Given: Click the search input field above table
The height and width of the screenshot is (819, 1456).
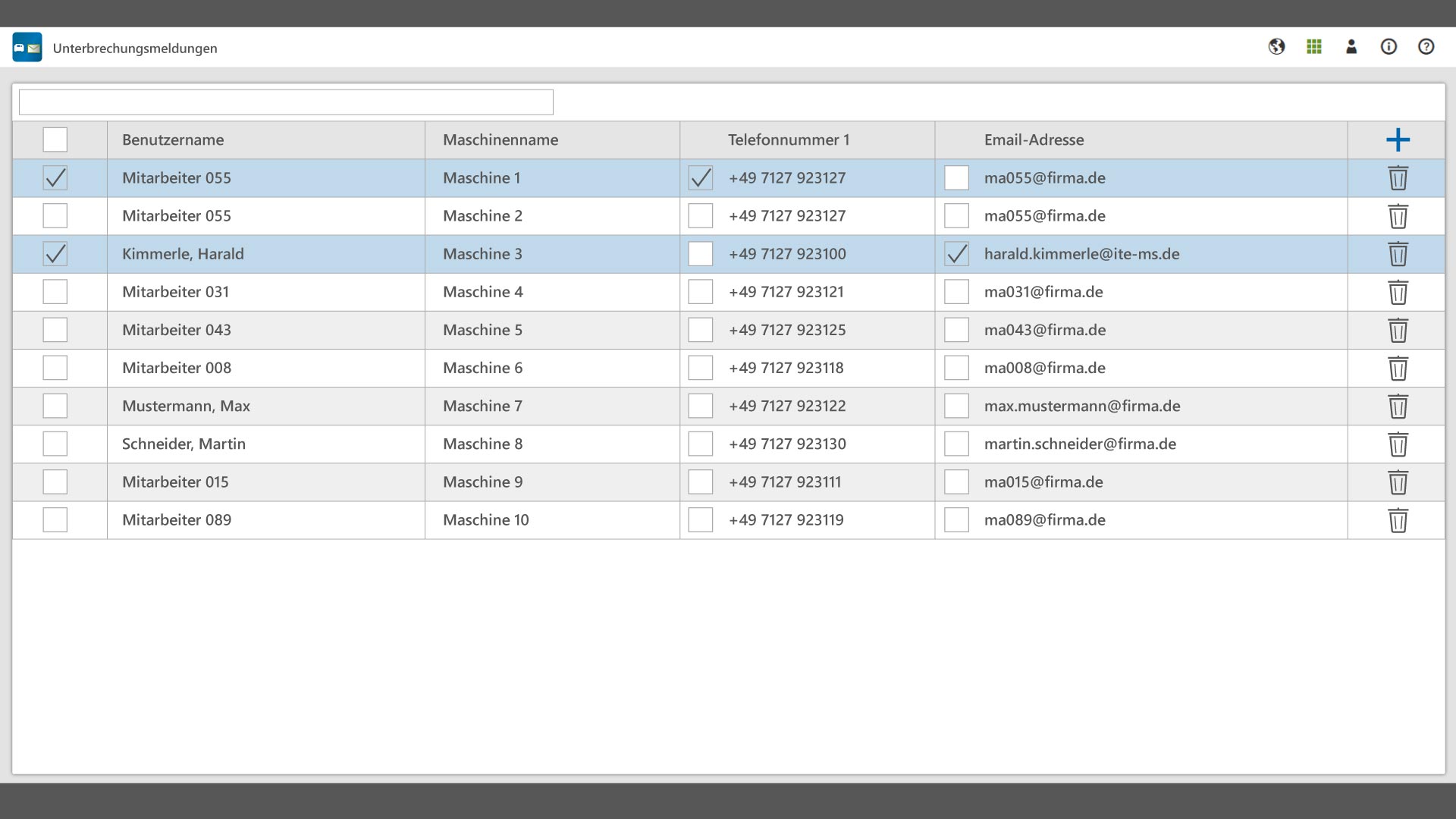Looking at the screenshot, I should [x=286, y=102].
